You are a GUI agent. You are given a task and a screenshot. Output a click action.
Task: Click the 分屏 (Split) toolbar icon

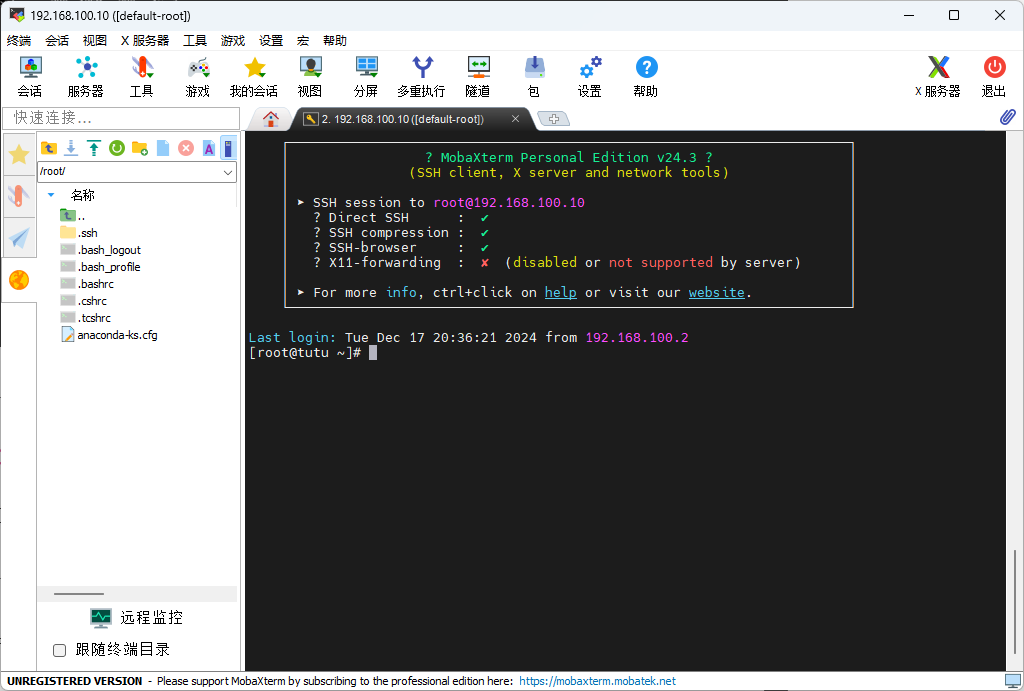[366, 77]
